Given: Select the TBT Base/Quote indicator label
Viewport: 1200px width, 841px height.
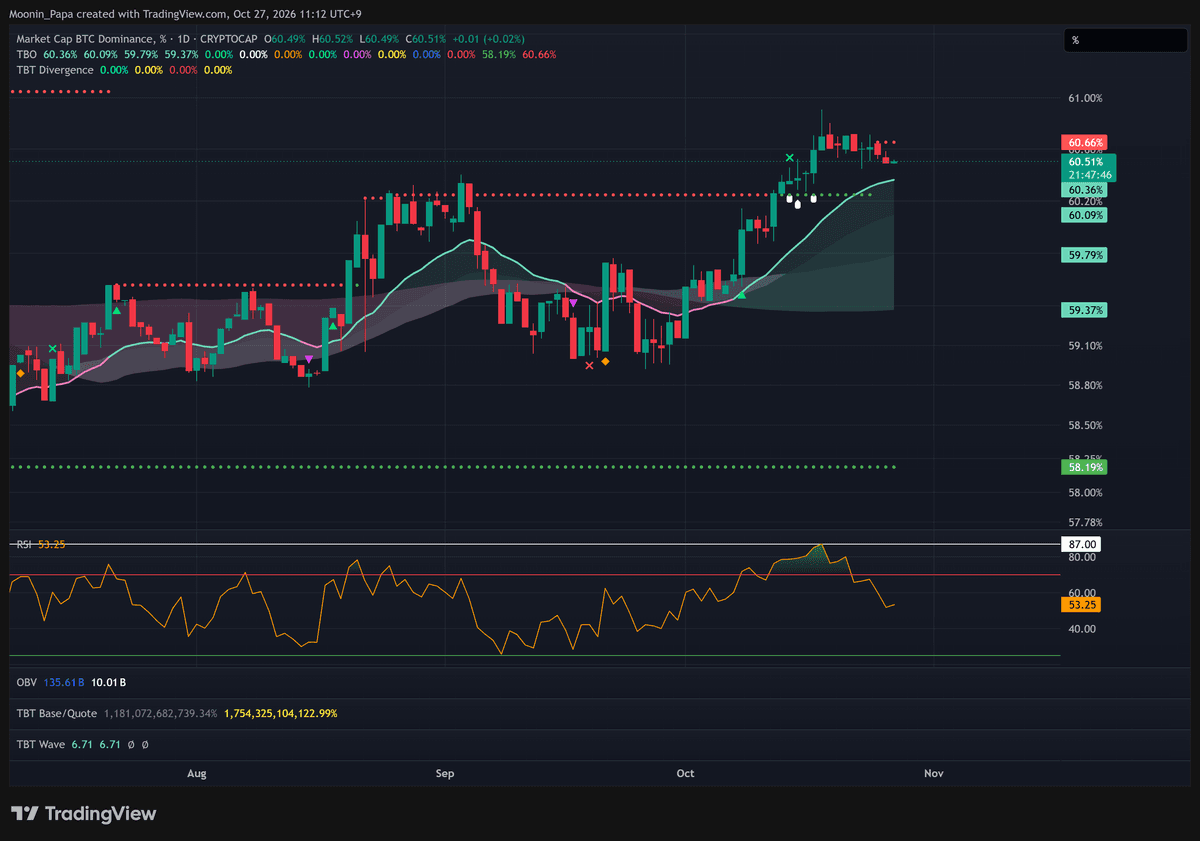Looking at the screenshot, I should (x=58, y=713).
